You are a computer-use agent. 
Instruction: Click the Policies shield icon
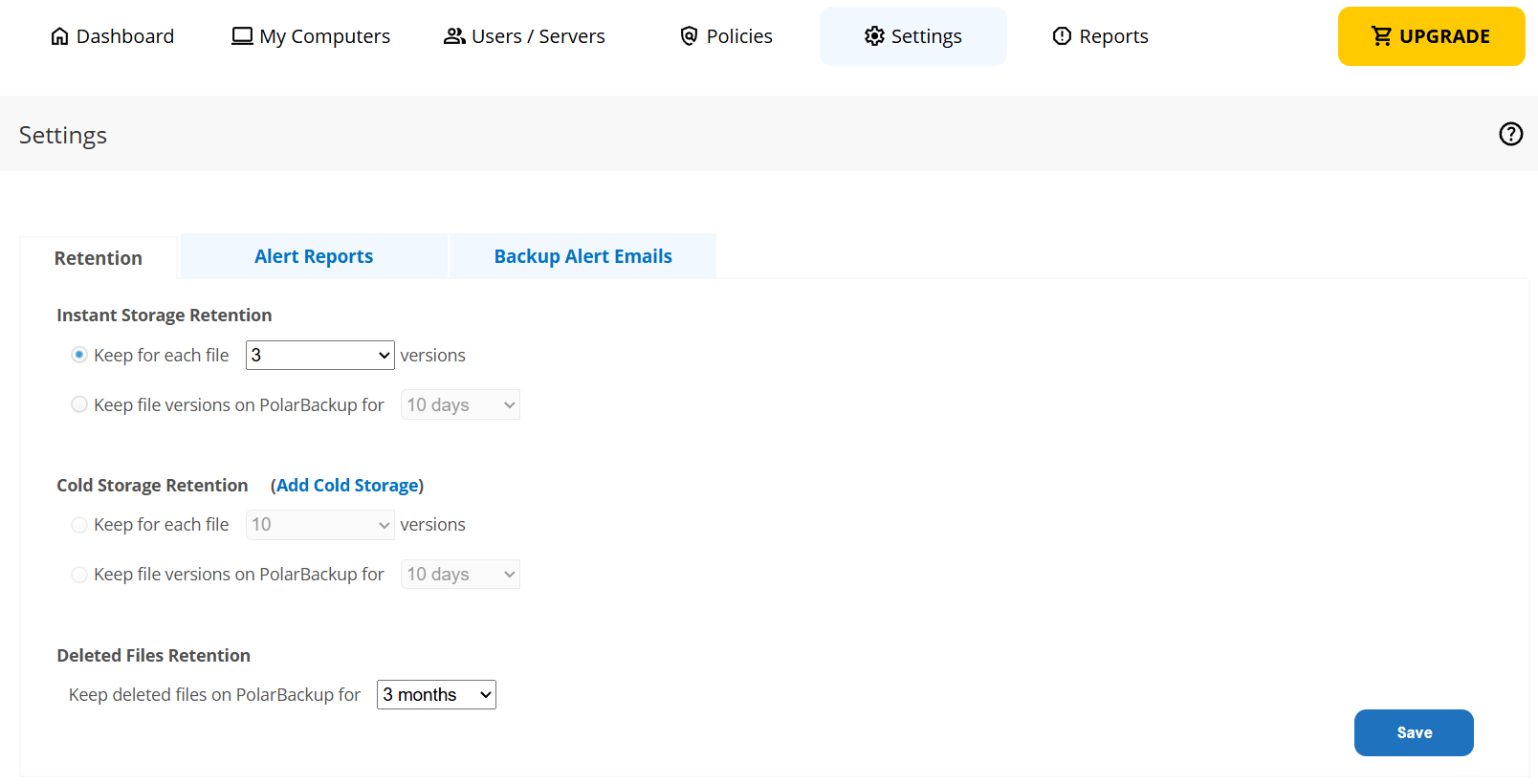click(x=689, y=36)
